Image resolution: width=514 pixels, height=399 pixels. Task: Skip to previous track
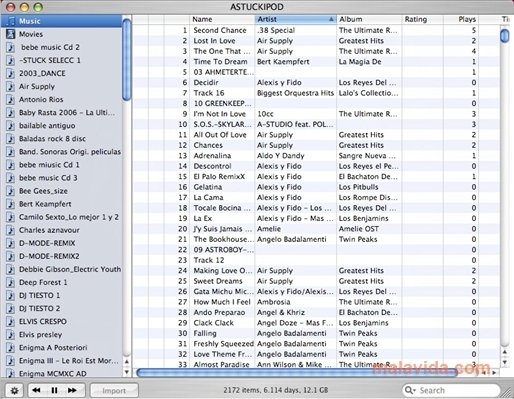pyautogui.click(x=36, y=390)
